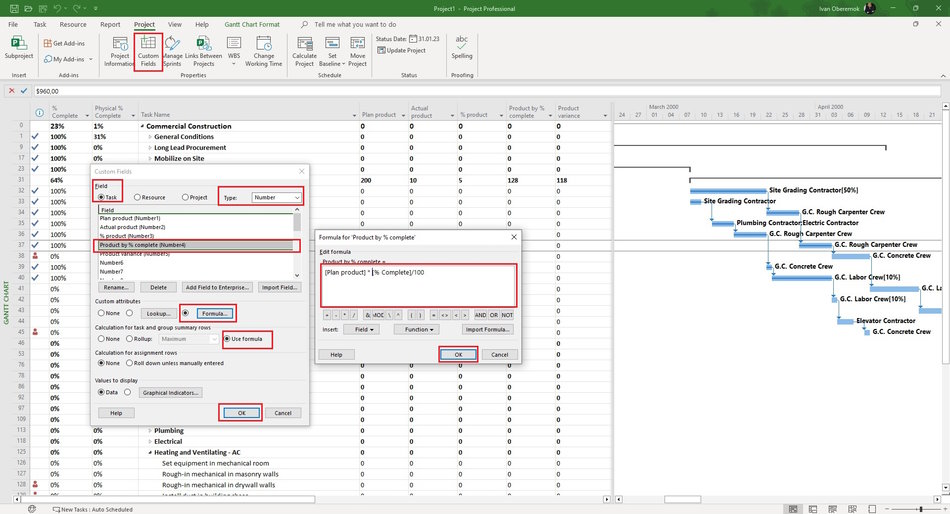Open Get Add-ins
Viewport: 950px width, 514px height.
64,44
